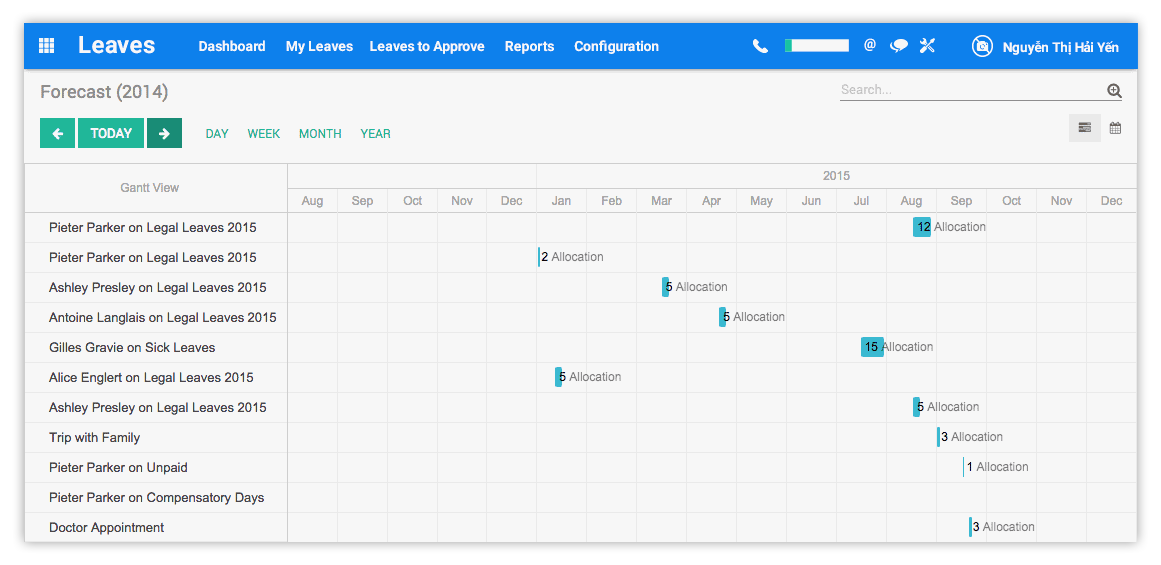This screenshot has height=565, width=1161.
Task: Open the Reports menu
Action: (x=529, y=46)
